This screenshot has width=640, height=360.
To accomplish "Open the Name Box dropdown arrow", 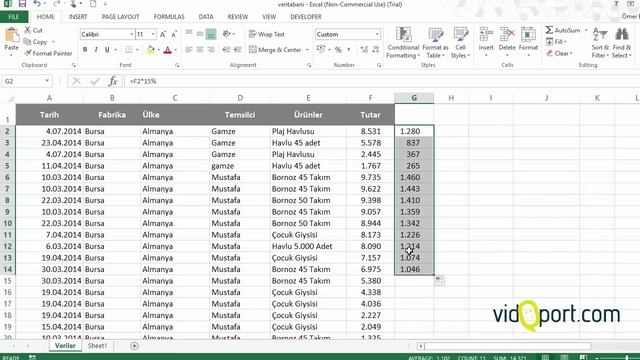I will (x=47, y=81).
